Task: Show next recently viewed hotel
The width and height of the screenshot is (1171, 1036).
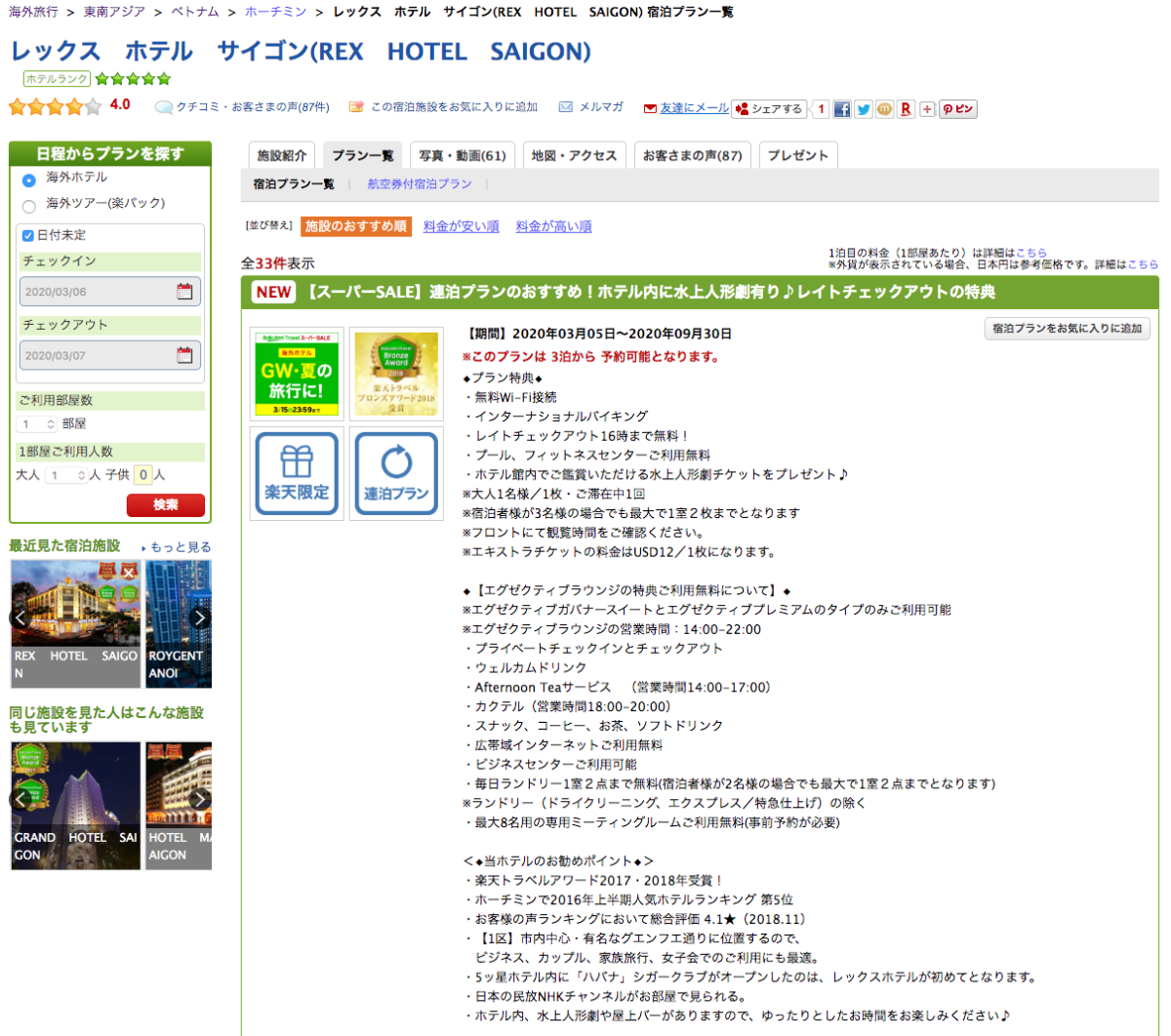Action: click(x=200, y=617)
